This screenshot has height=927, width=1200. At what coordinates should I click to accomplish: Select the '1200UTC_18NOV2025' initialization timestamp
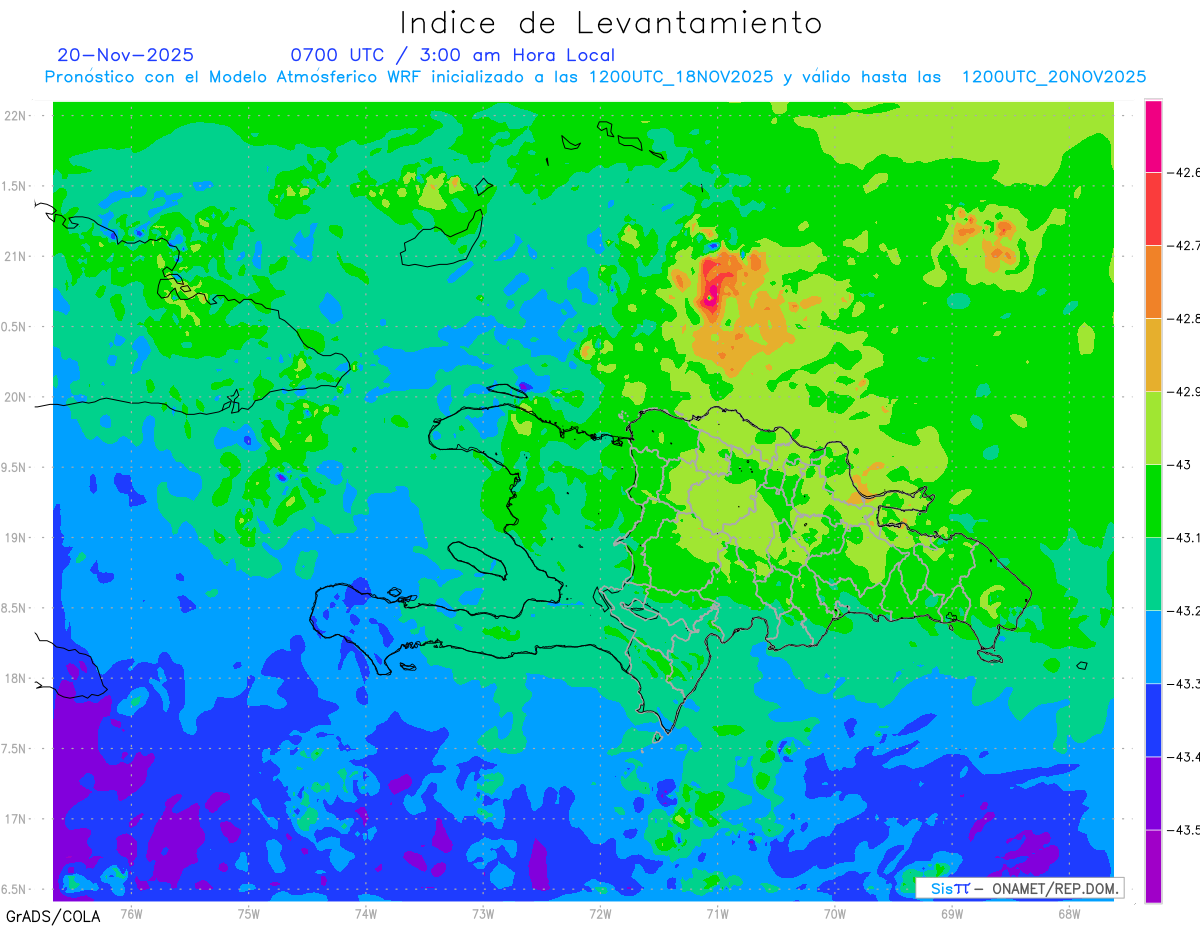681,77
